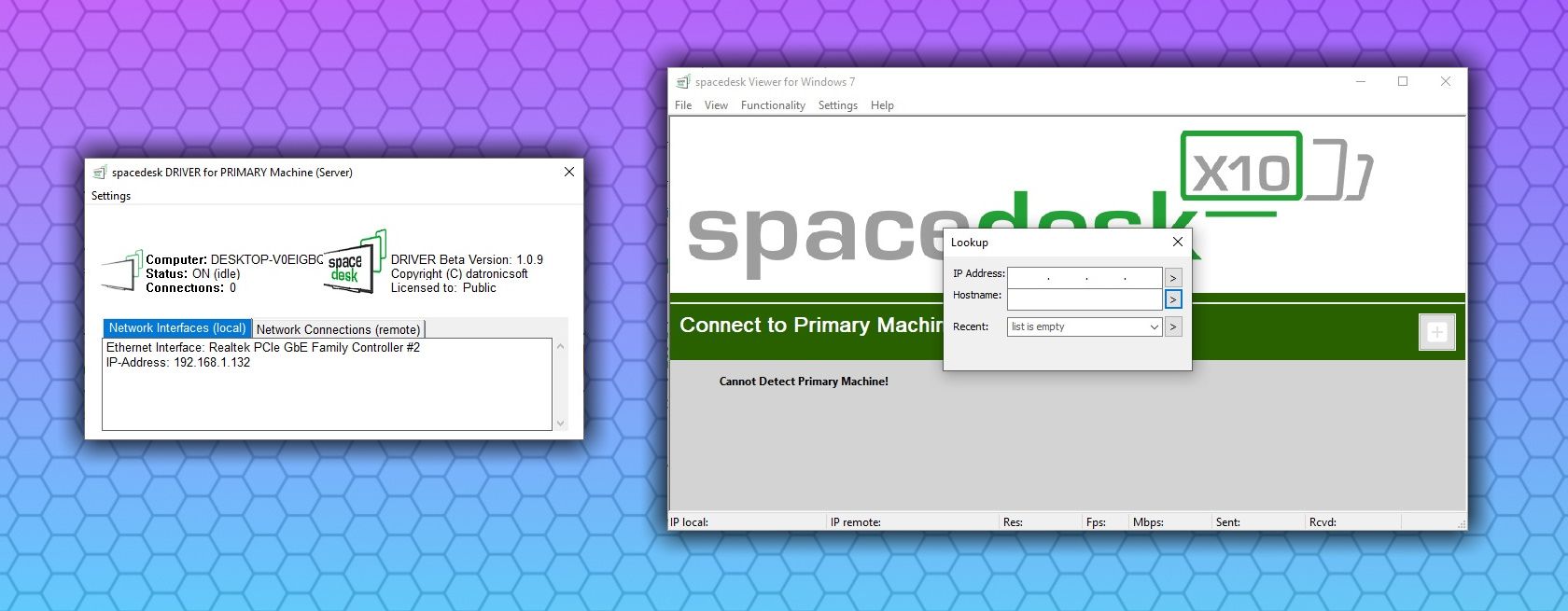Open the File menu in spacedesk Viewer
This screenshot has height=611, width=1568.
[683, 105]
